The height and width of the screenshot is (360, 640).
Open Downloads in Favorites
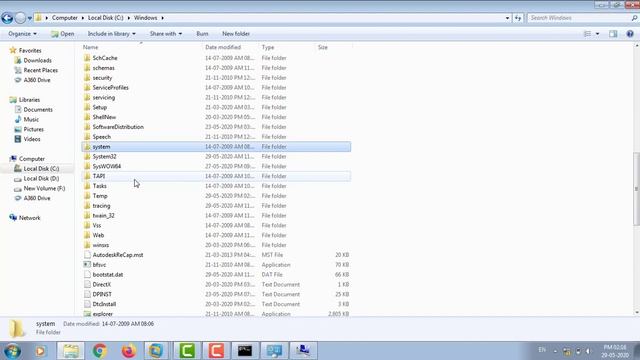(x=38, y=60)
